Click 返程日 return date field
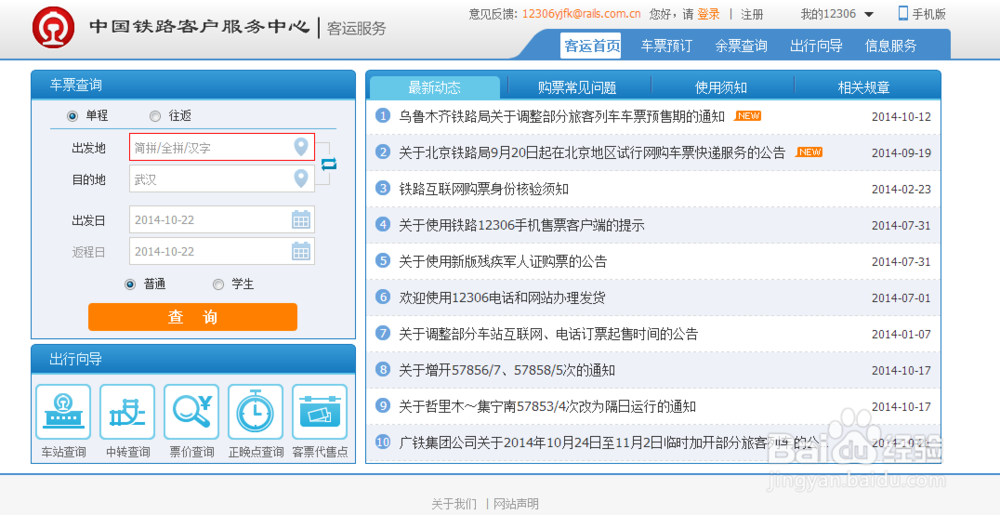The image size is (1000, 515). 222,251
